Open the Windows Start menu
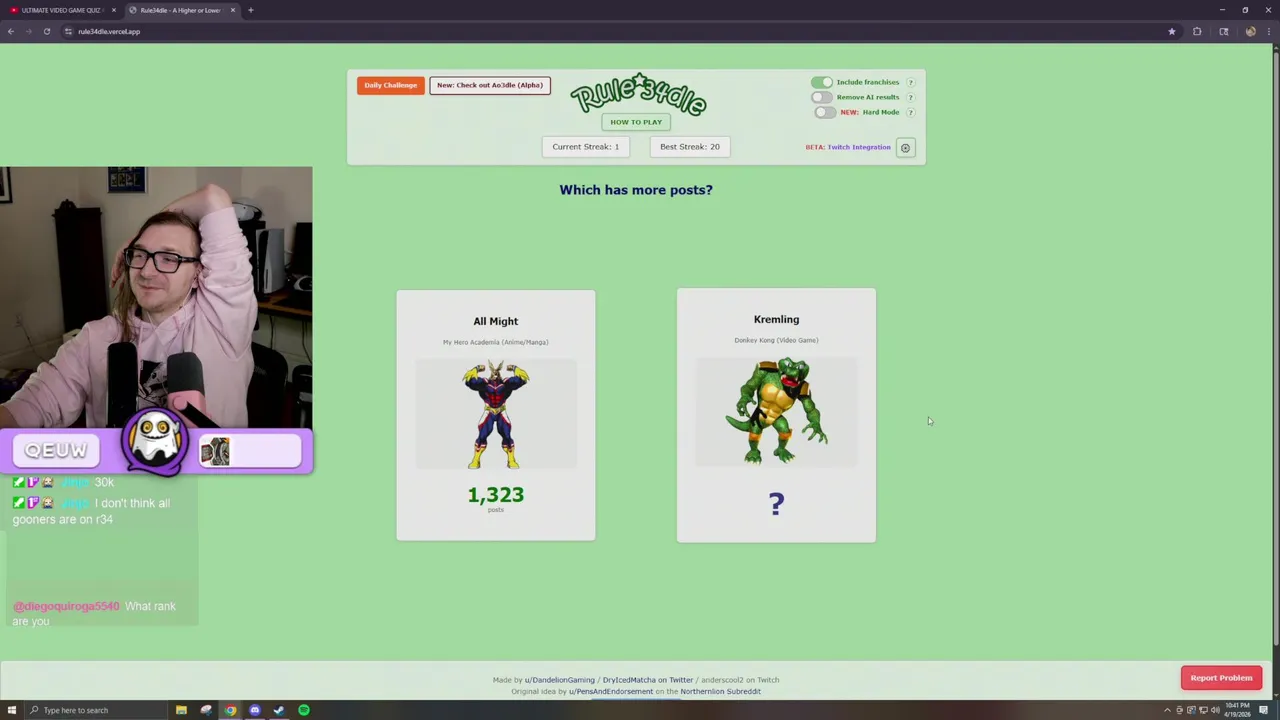1280x720 pixels. click(11, 710)
